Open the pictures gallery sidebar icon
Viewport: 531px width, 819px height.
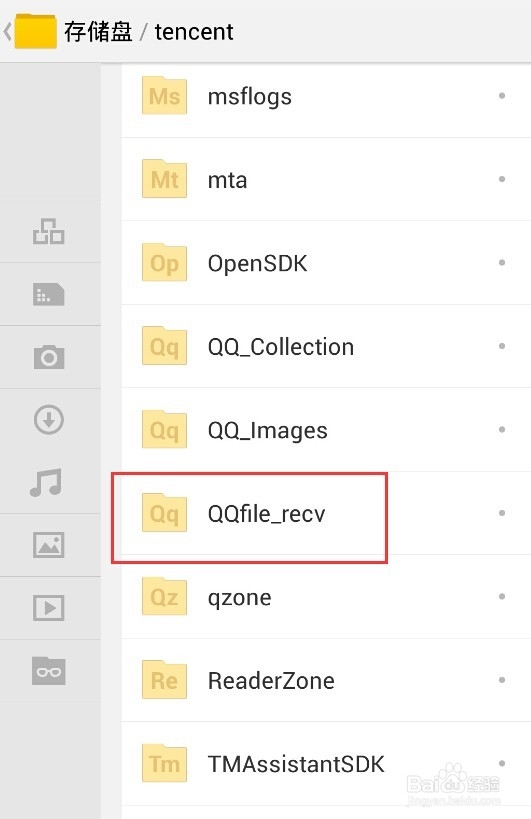pos(49,545)
